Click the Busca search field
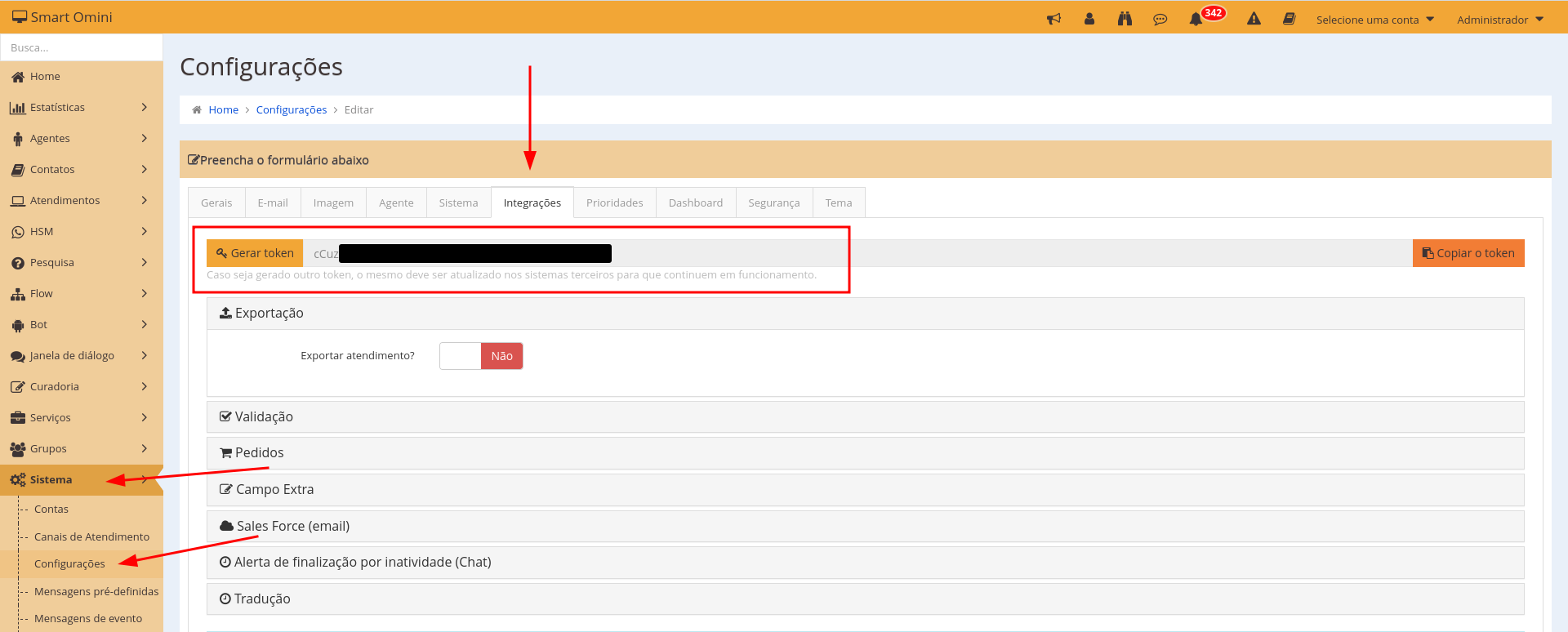The image size is (1568, 632). coord(82,47)
